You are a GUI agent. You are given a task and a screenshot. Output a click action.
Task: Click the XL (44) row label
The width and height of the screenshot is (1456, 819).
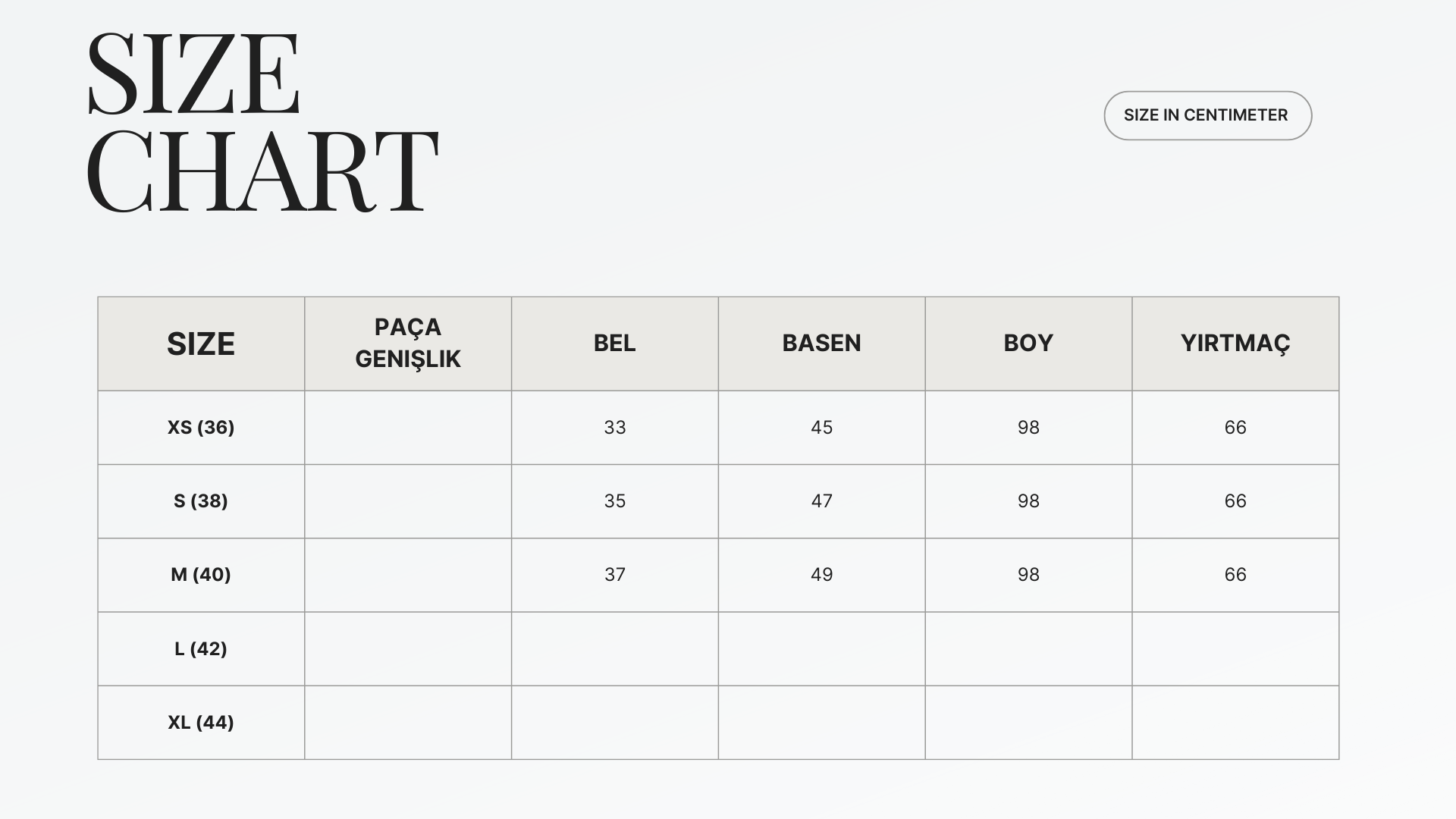[x=201, y=723]
